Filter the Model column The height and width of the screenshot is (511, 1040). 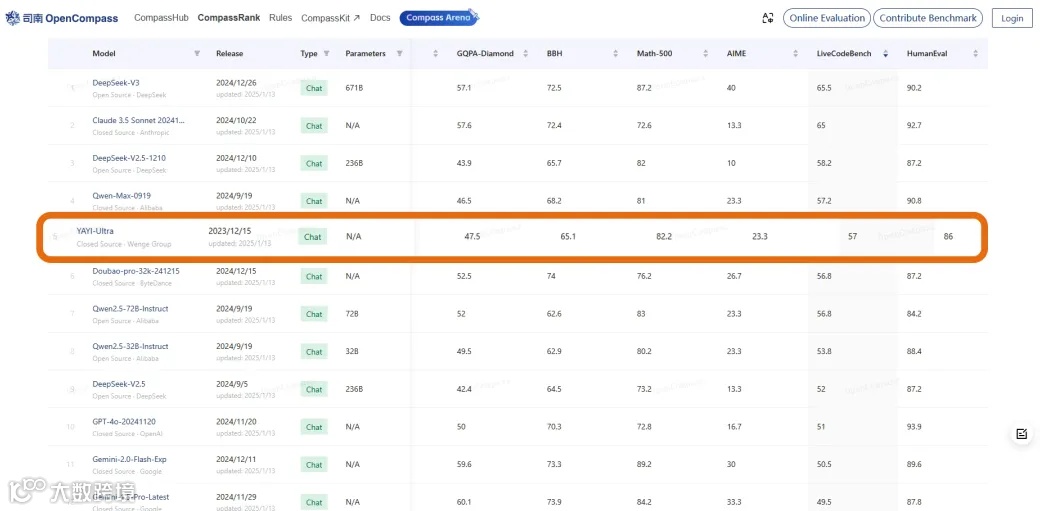point(197,54)
